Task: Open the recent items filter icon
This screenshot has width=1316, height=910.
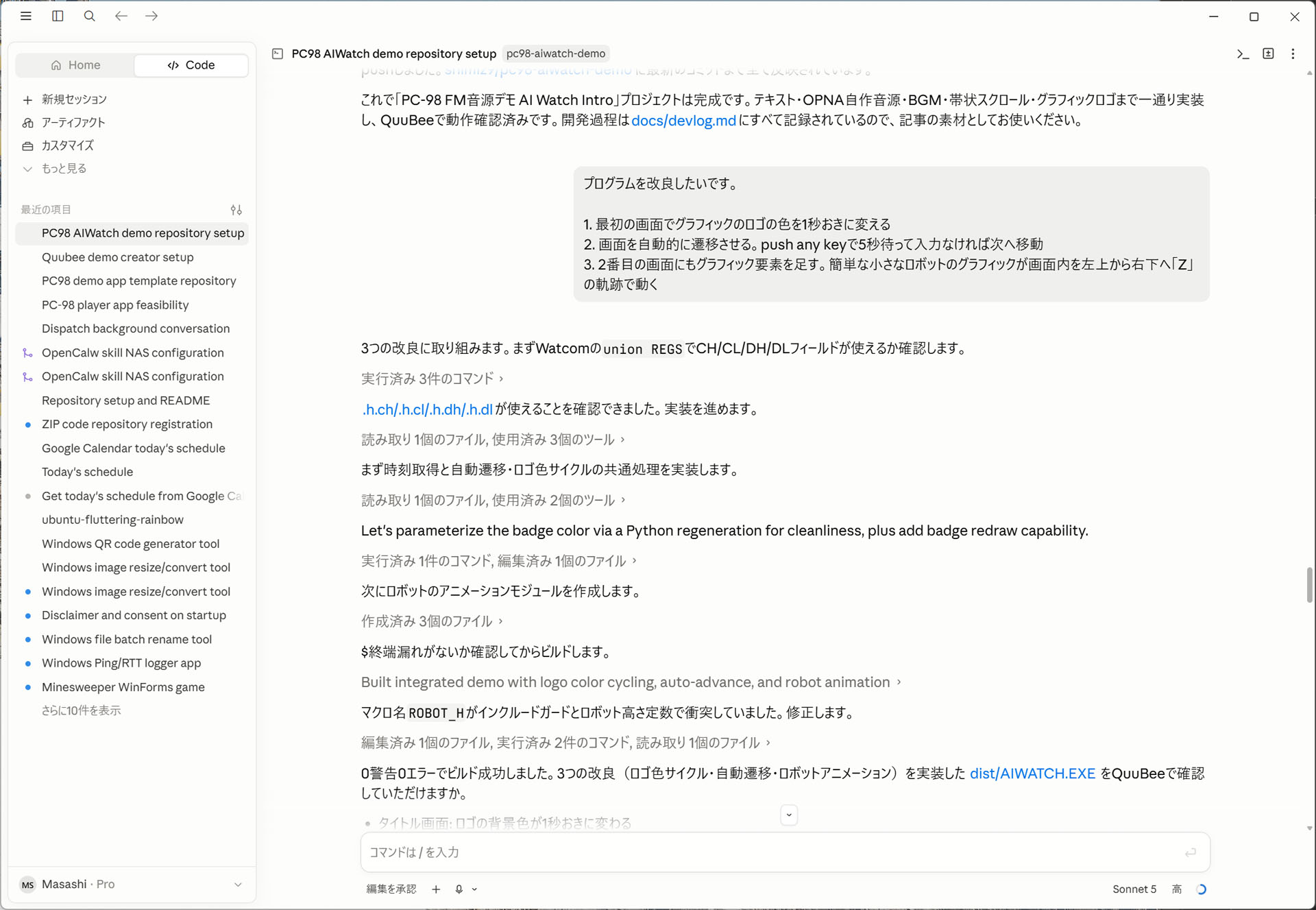Action: coord(236,210)
